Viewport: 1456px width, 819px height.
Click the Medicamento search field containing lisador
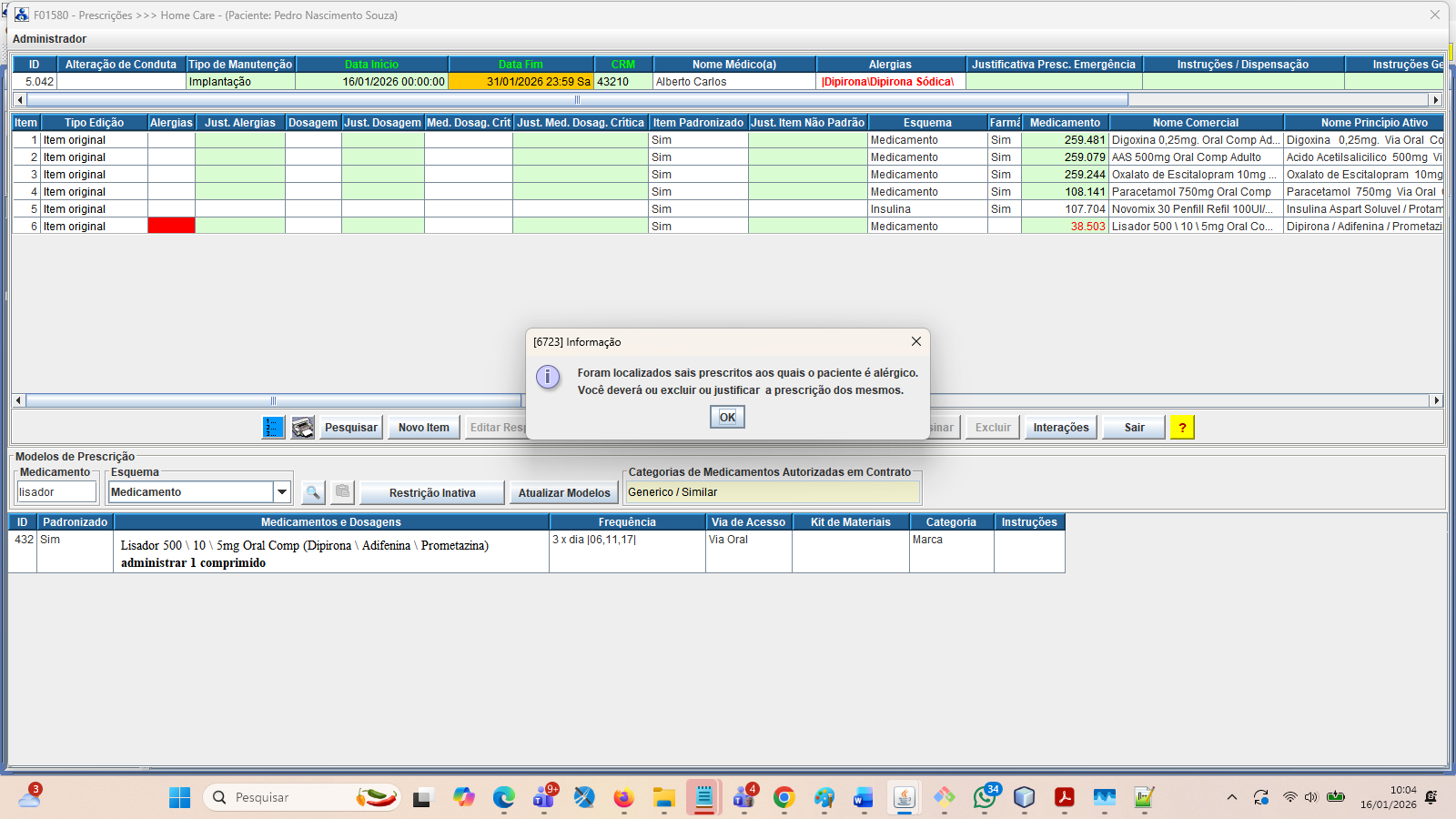tap(56, 492)
